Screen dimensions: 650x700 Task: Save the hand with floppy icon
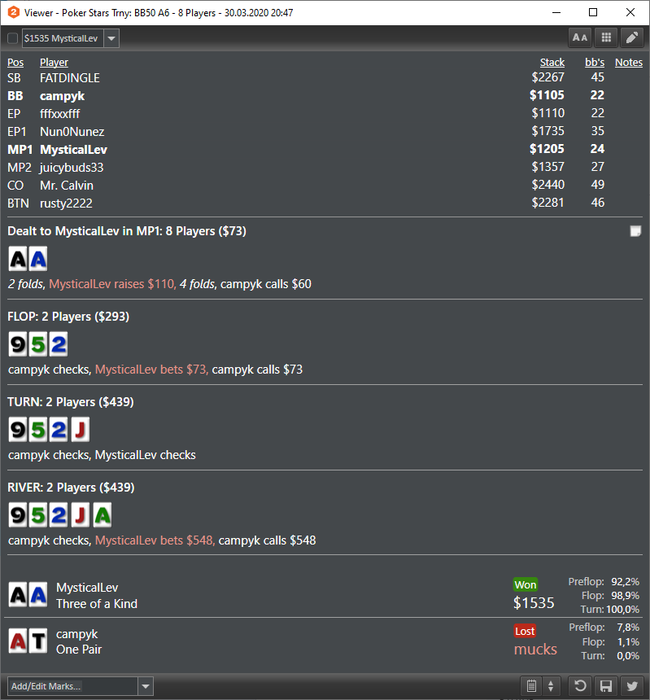point(606,686)
